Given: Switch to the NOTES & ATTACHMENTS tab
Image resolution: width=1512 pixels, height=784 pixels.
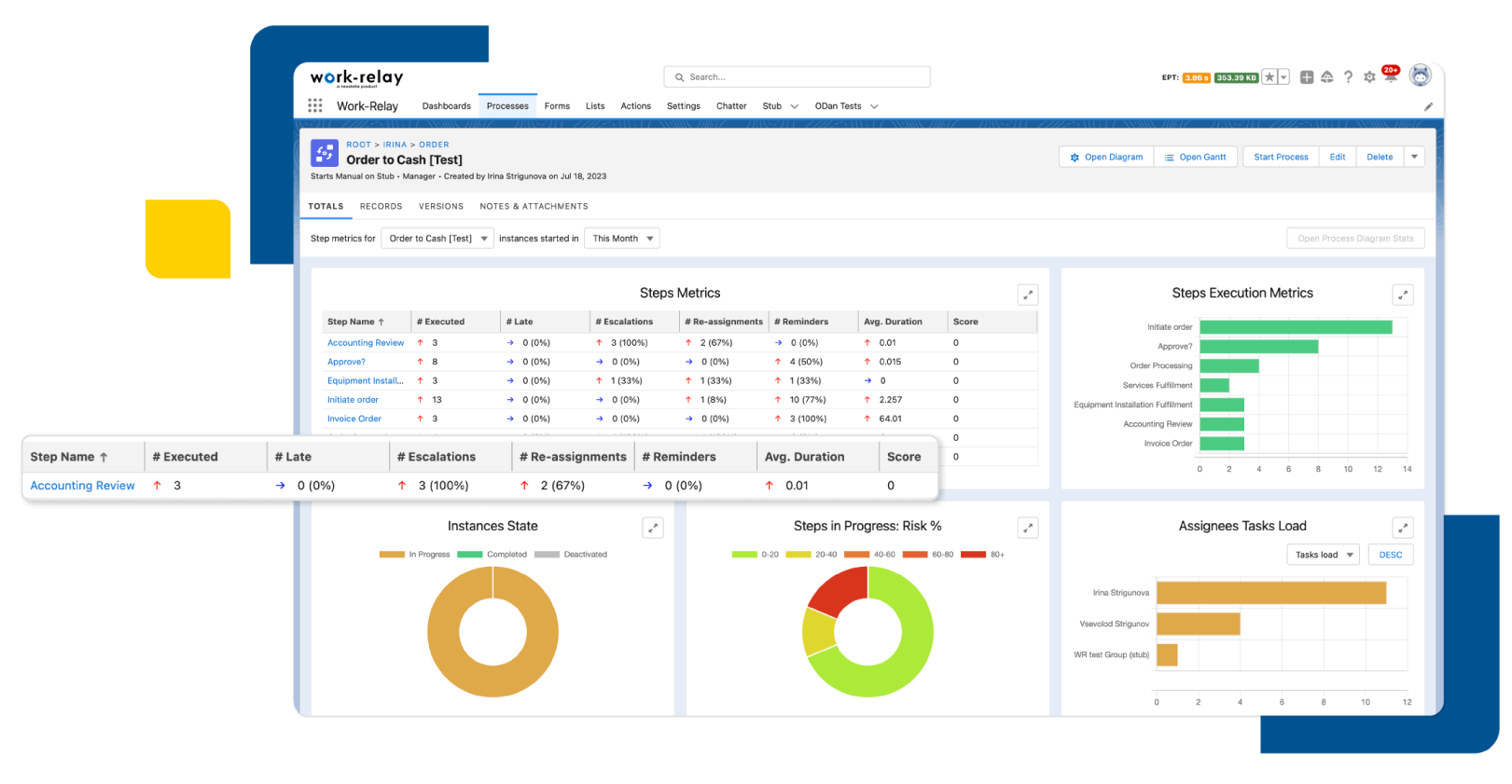Looking at the screenshot, I should [x=534, y=206].
